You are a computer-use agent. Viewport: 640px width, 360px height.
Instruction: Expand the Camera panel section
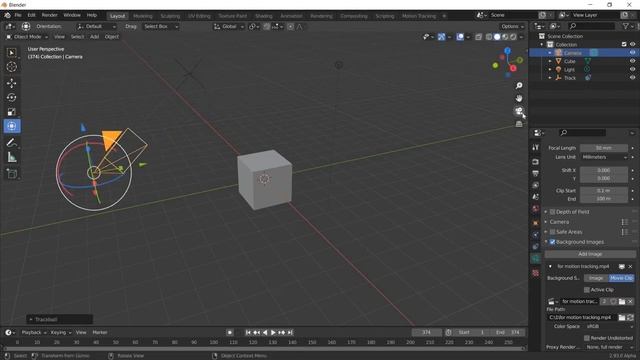(559, 222)
